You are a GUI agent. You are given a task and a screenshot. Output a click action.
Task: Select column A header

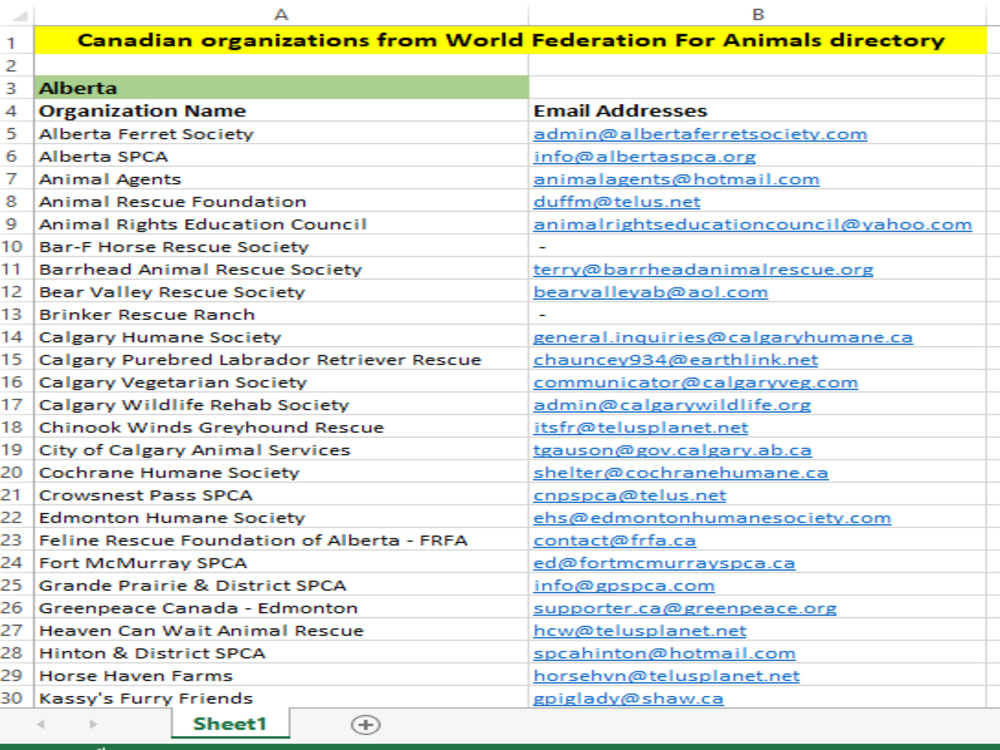(281, 14)
